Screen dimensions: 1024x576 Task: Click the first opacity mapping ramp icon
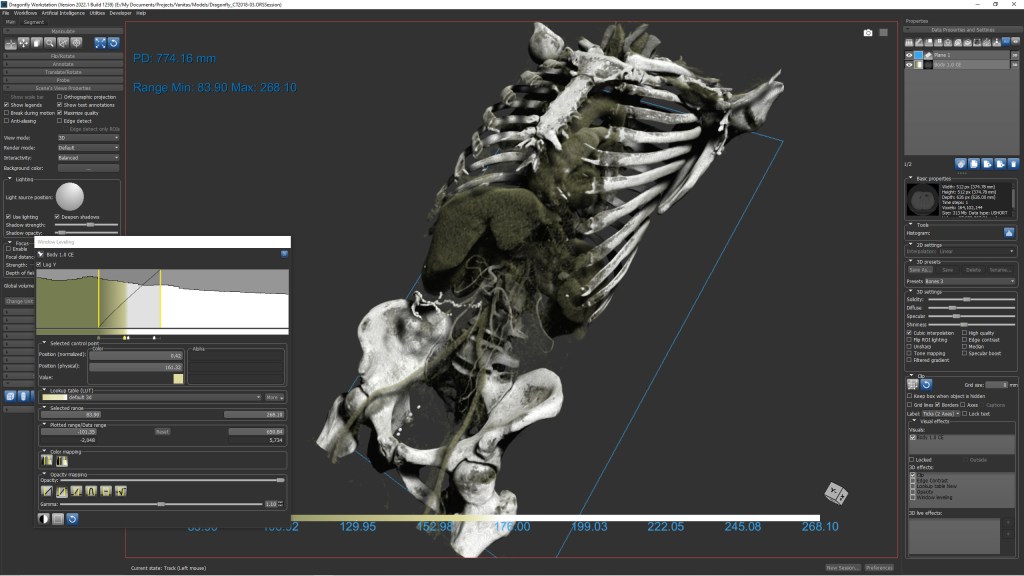click(x=46, y=491)
